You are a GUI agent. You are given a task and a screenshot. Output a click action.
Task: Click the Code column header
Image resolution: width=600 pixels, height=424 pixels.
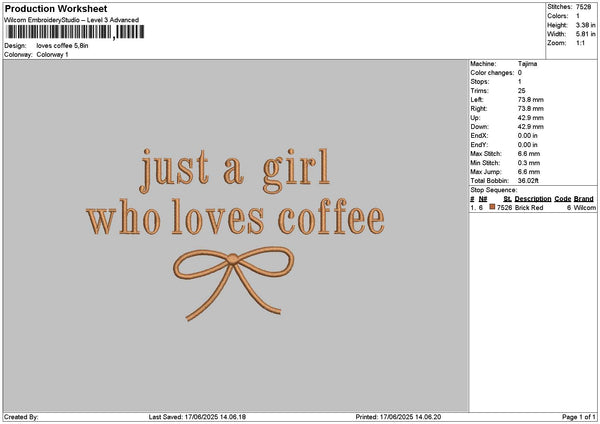coord(563,199)
